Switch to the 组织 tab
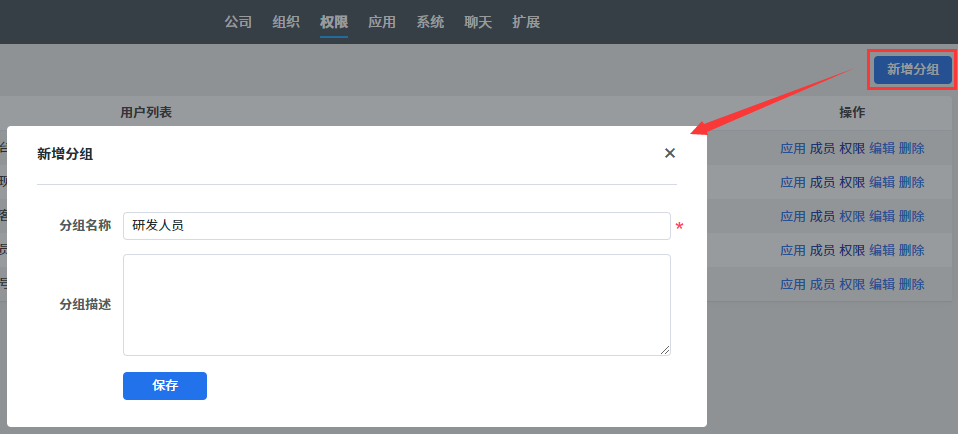Image resolution: width=958 pixels, height=434 pixels. tap(286, 22)
